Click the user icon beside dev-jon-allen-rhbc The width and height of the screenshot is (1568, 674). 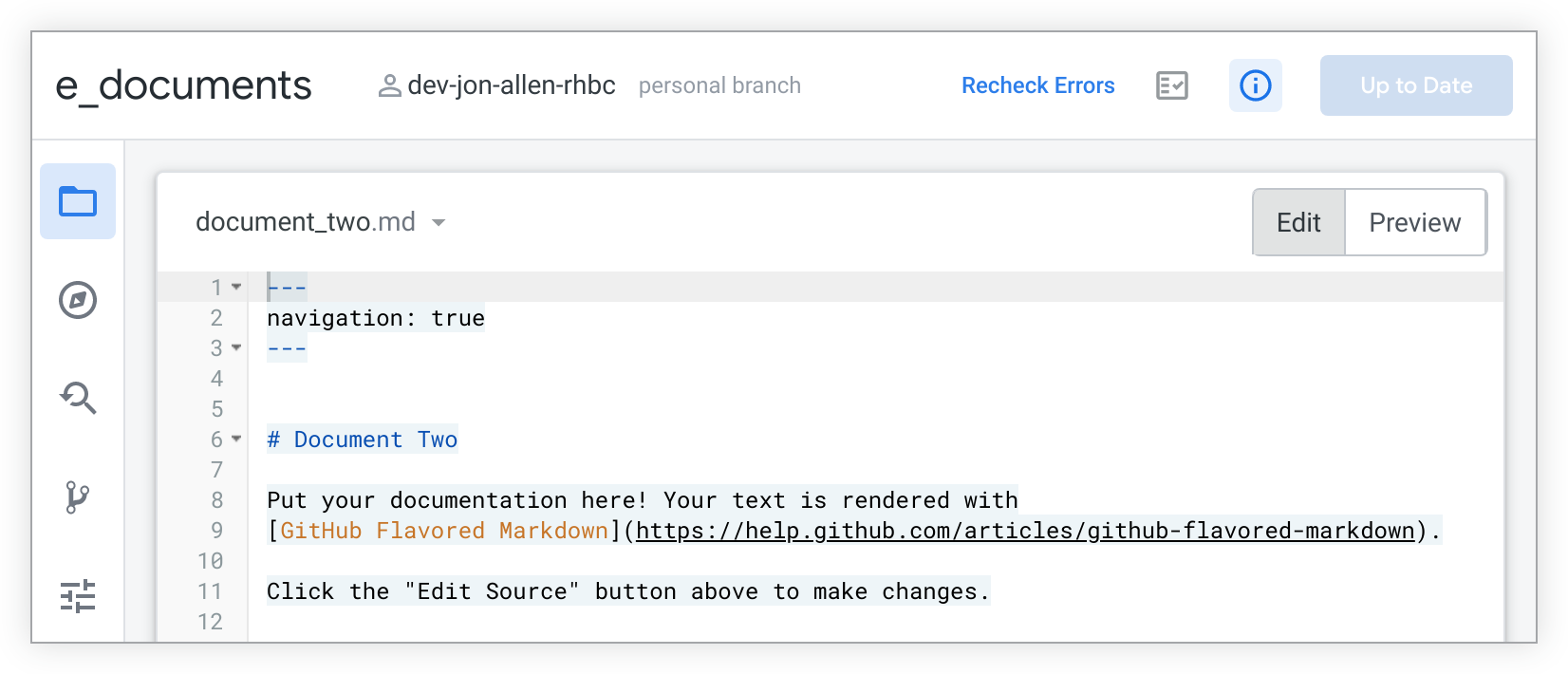point(389,86)
